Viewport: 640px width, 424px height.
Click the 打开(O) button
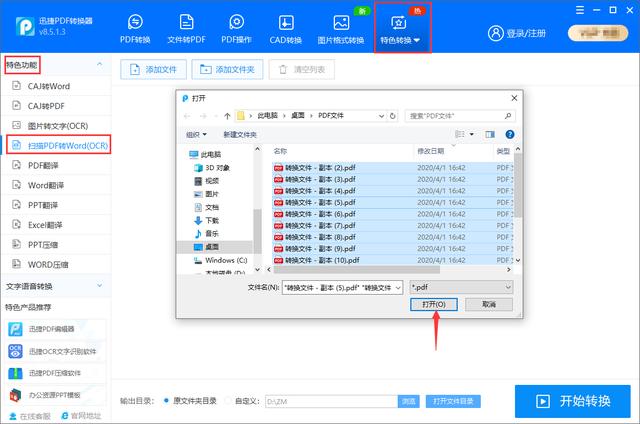pos(433,304)
